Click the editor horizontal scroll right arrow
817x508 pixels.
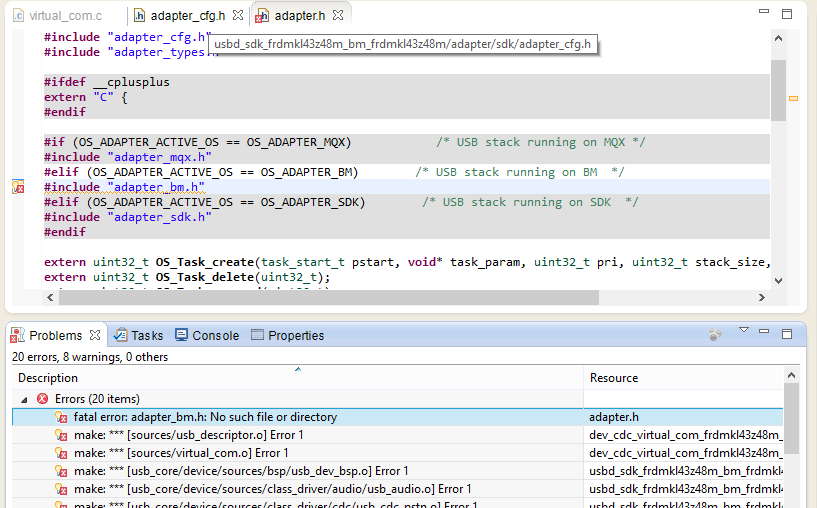pos(762,298)
